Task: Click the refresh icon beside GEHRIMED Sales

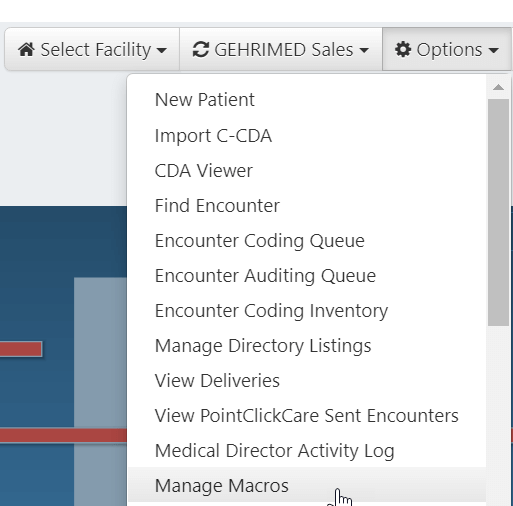Action: coord(201,50)
